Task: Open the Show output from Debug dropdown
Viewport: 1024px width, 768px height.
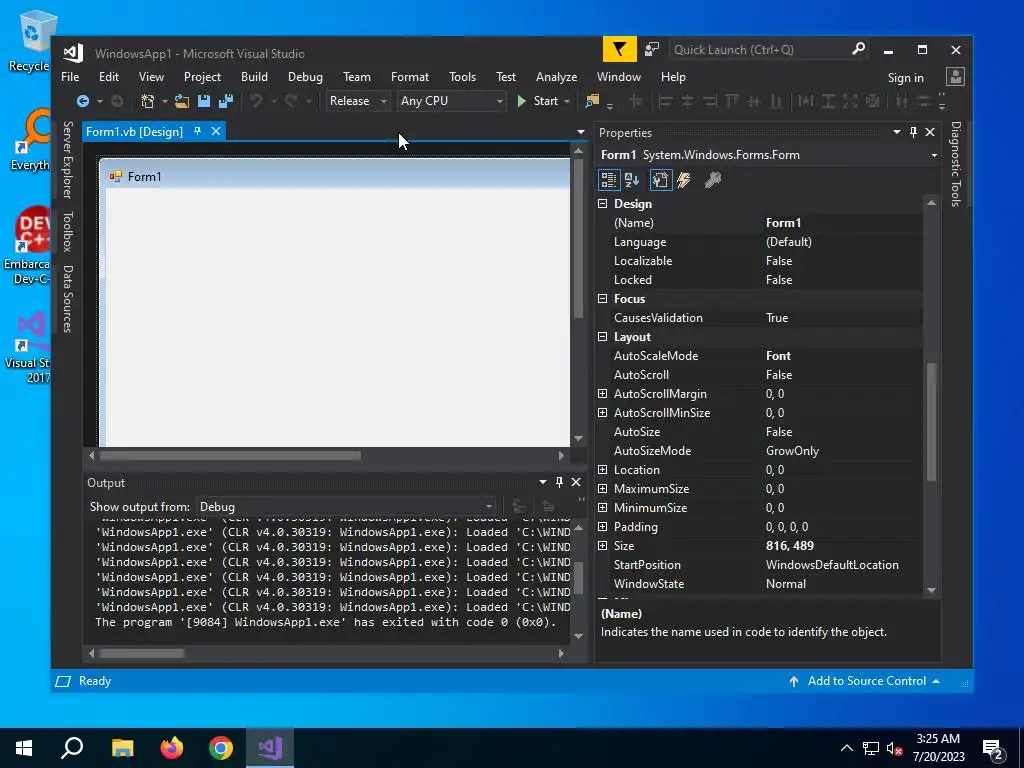Action: 346,507
